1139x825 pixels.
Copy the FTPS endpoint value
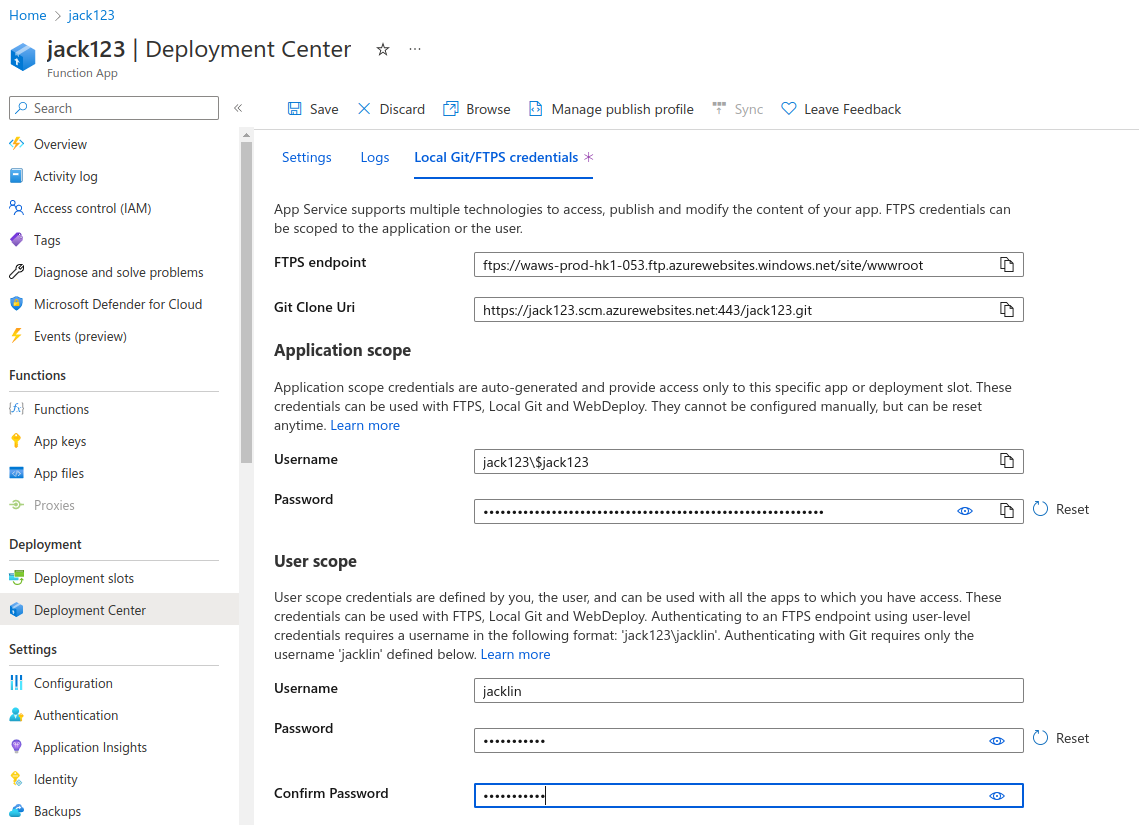(1006, 264)
